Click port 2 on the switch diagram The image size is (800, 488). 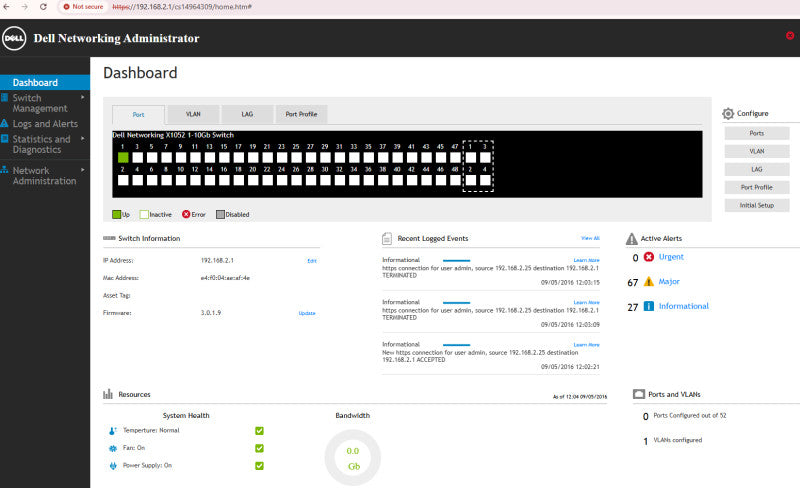pyautogui.click(x=123, y=180)
